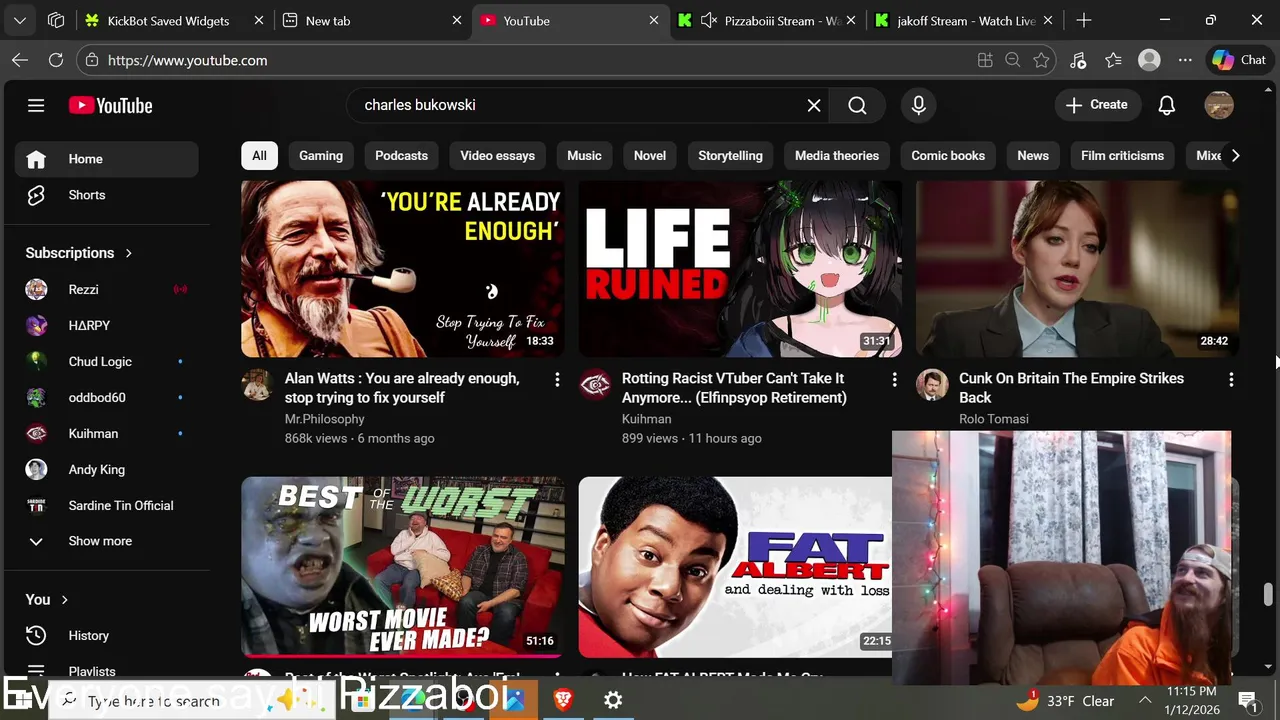Click the page vertical scrollbar thumb
Screen dimensions: 1280x720
[1268, 595]
